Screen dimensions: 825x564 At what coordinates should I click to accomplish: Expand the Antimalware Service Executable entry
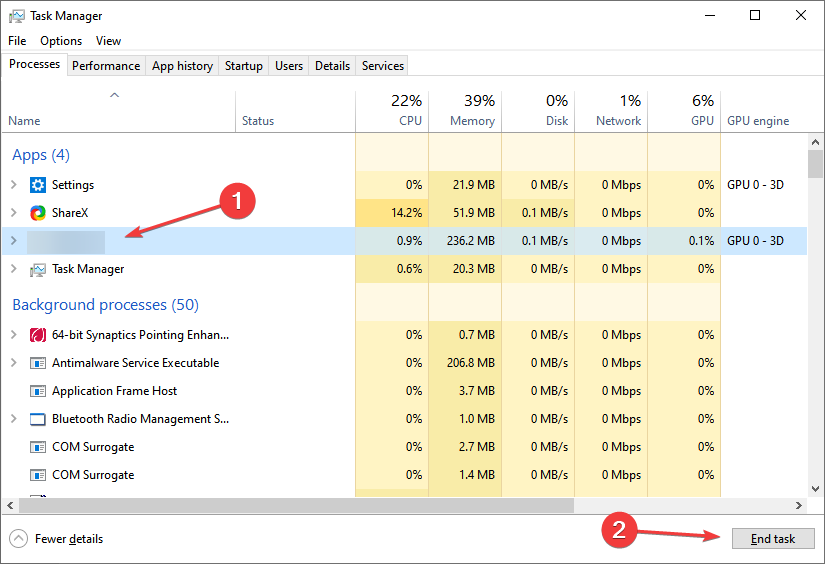point(13,363)
